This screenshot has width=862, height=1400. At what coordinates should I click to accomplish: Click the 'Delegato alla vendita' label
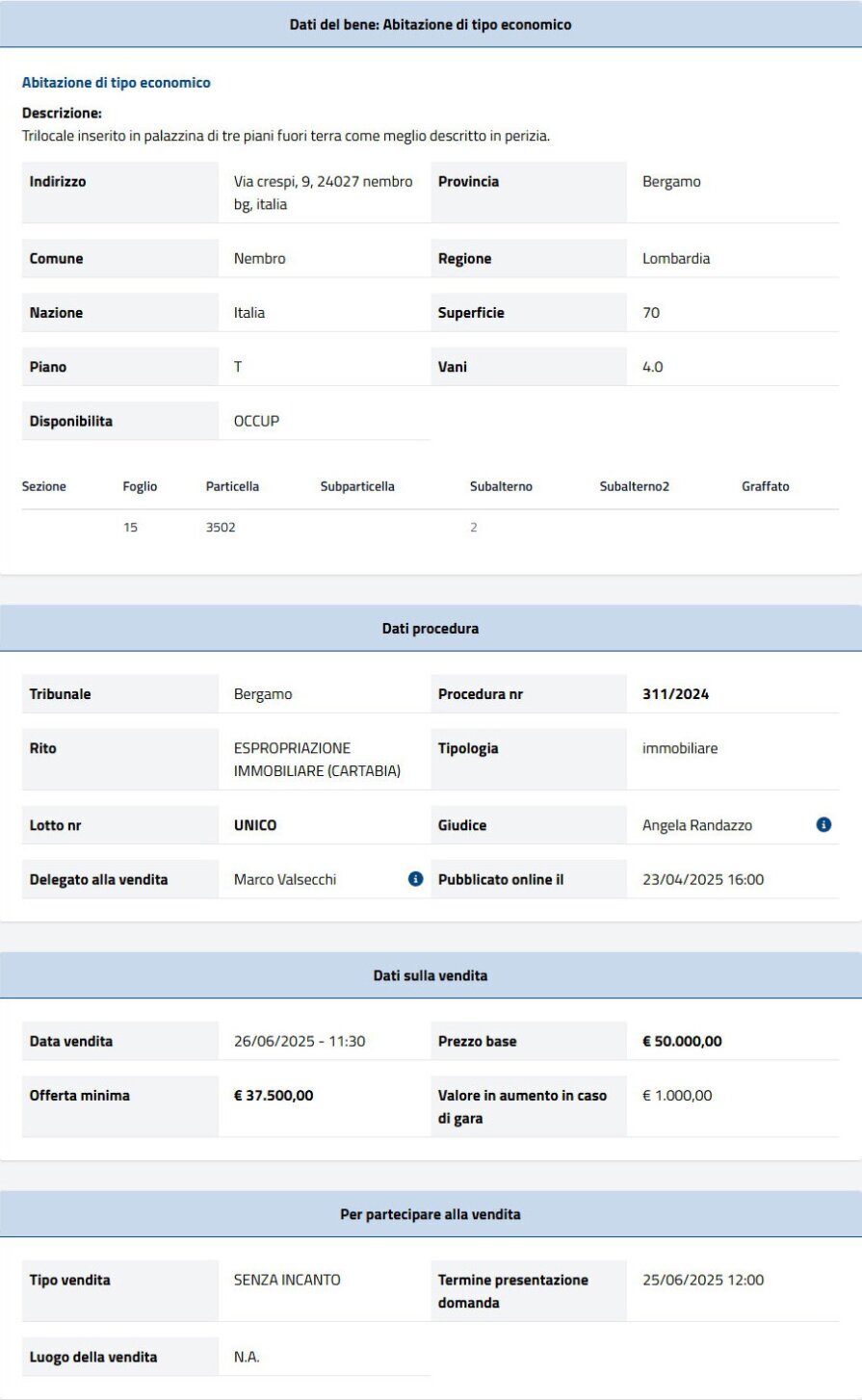click(x=99, y=879)
